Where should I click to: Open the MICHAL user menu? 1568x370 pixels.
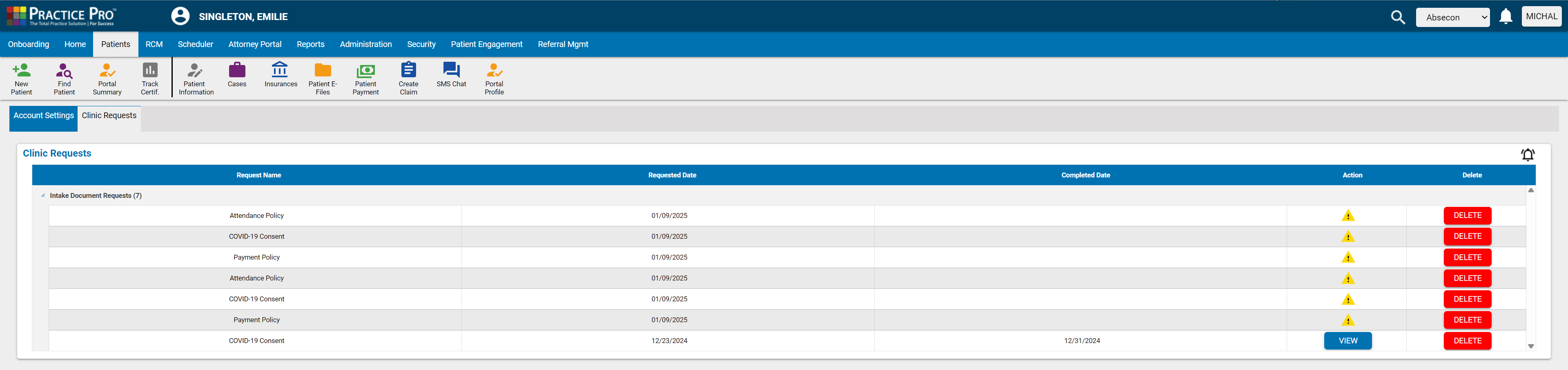[1541, 16]
